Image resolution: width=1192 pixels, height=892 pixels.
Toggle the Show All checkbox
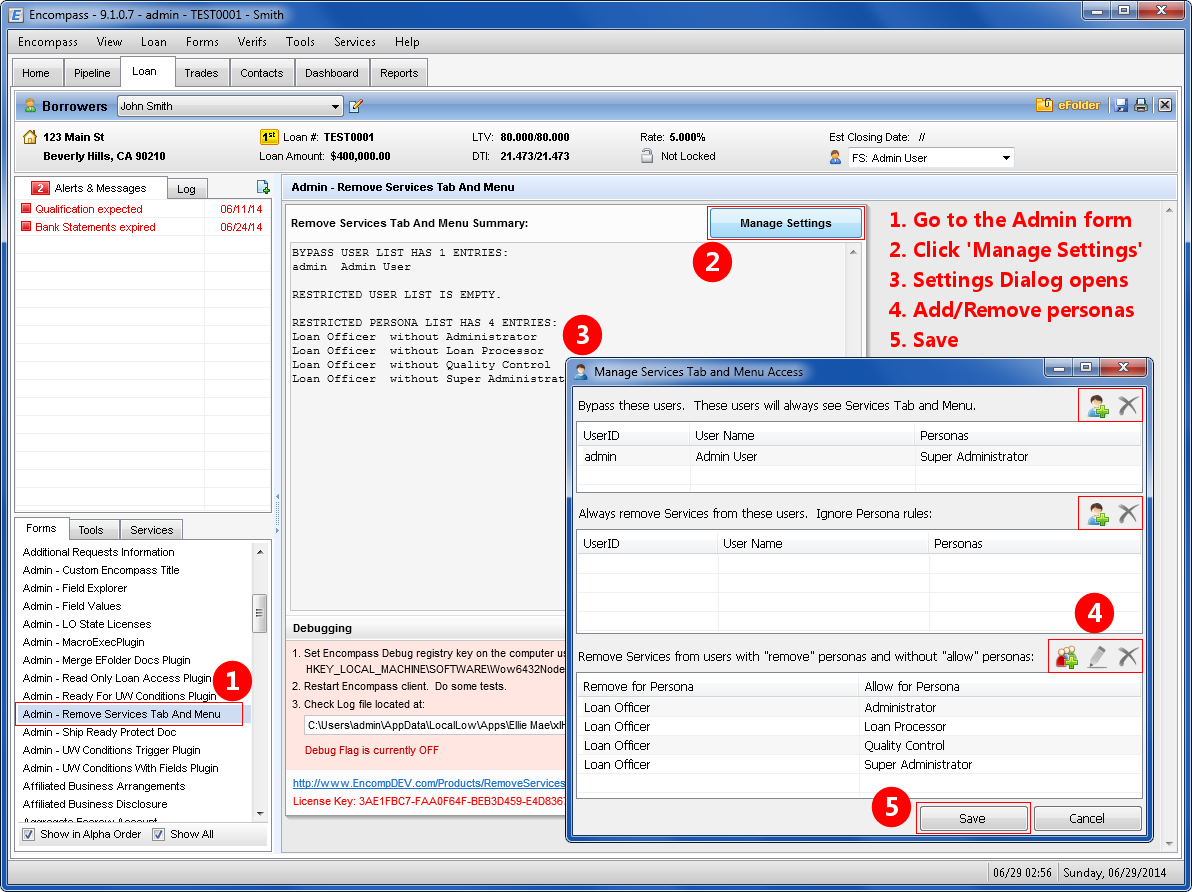point(158,834)
